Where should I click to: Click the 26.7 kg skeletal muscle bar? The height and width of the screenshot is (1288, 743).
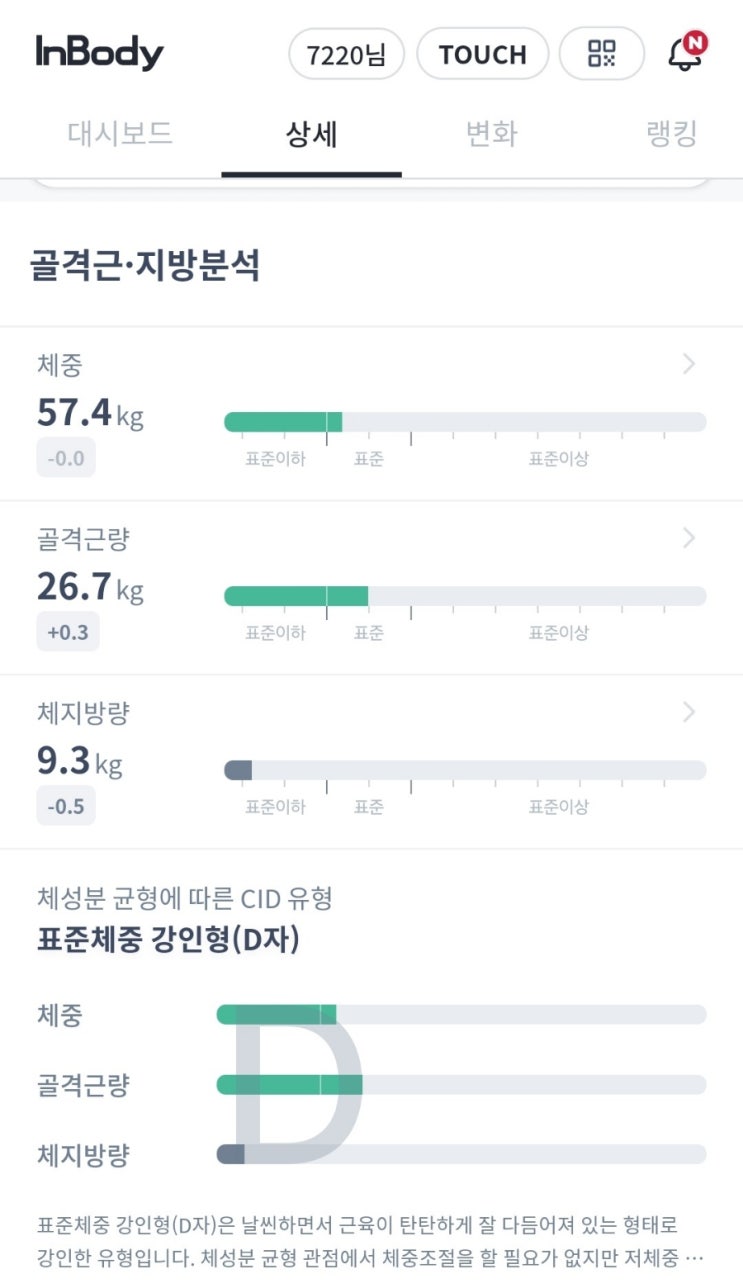(465, 596)
